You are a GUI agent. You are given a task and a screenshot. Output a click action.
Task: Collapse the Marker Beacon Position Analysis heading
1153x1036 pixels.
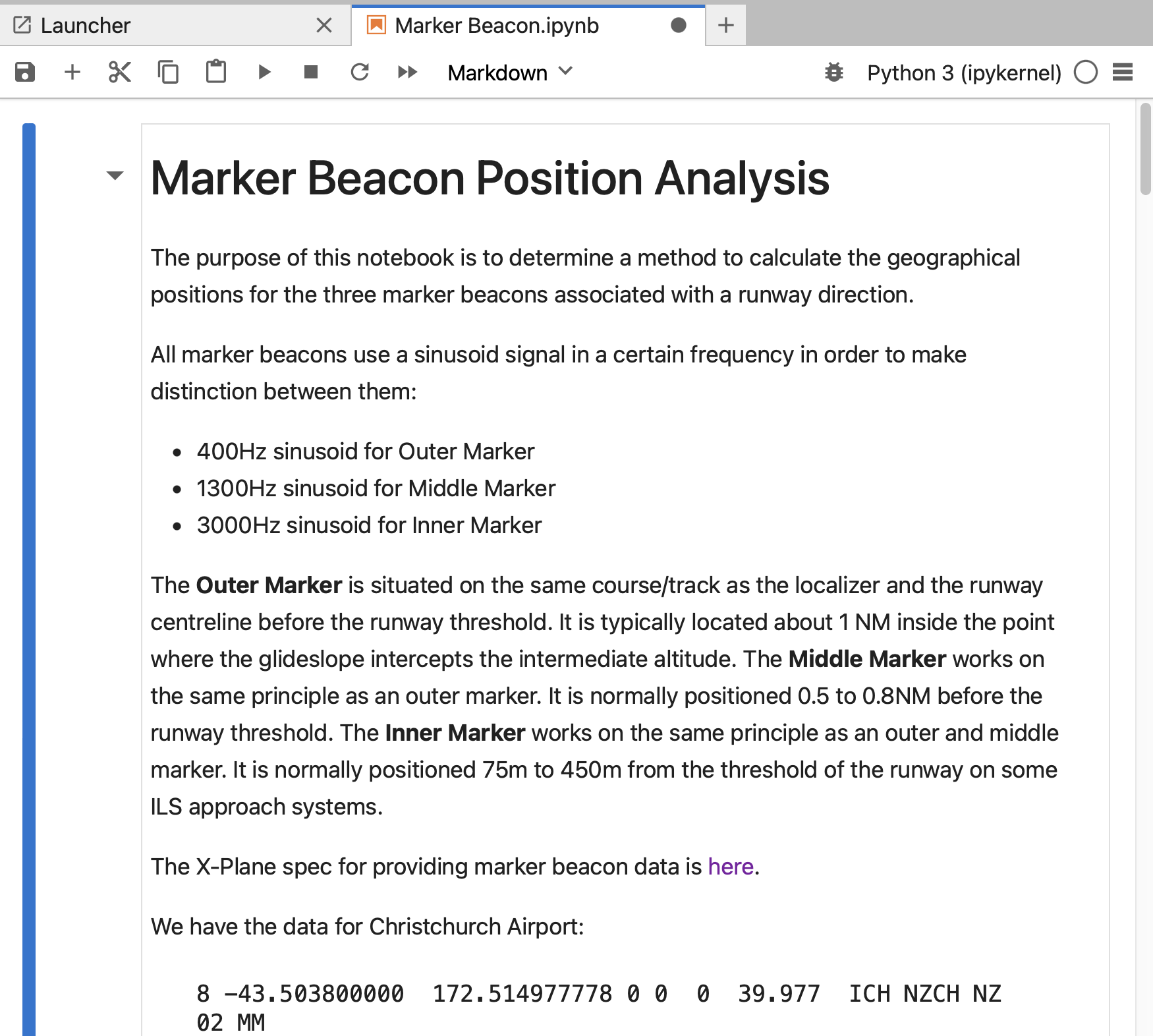(x=115, y=176)
